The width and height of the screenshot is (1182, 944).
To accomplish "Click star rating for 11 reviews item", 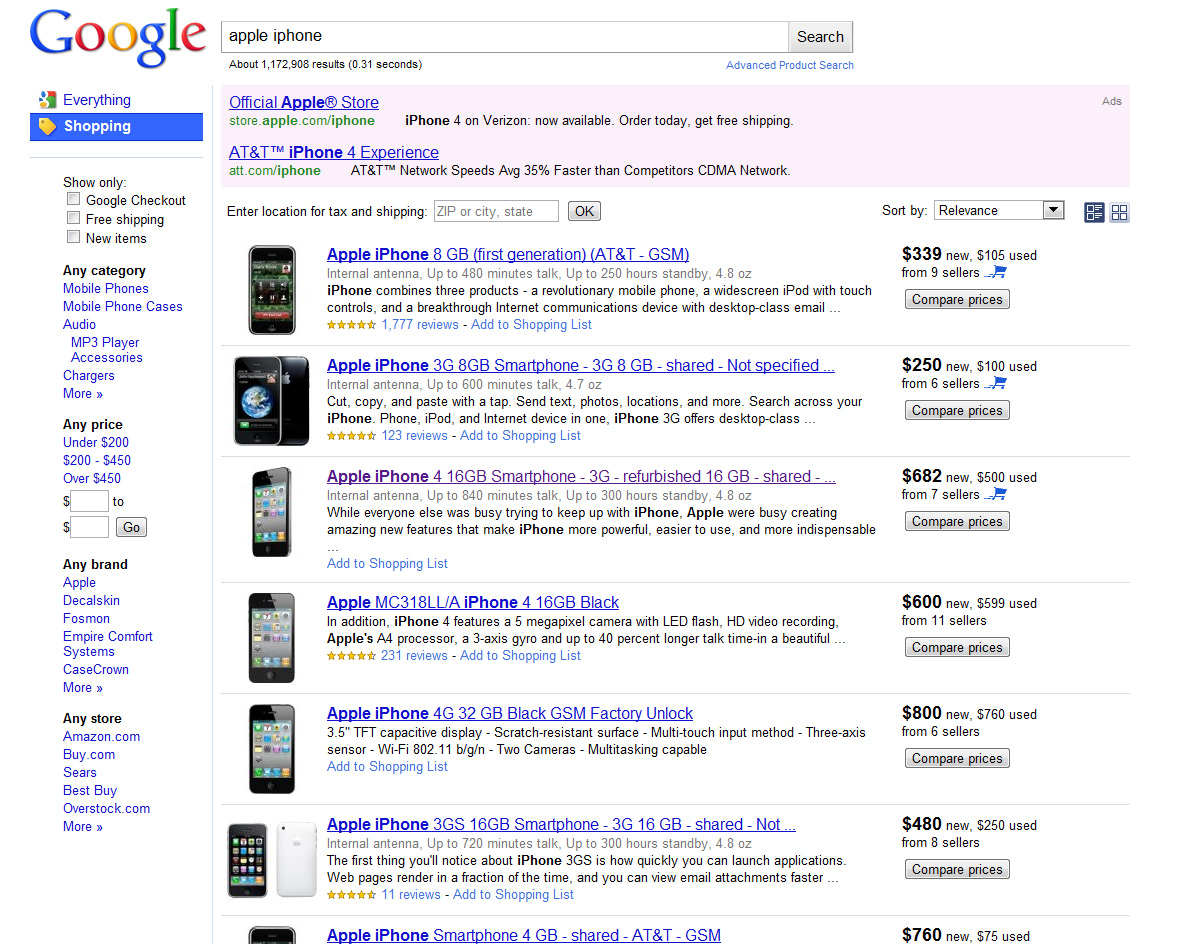I will point(351,895).
